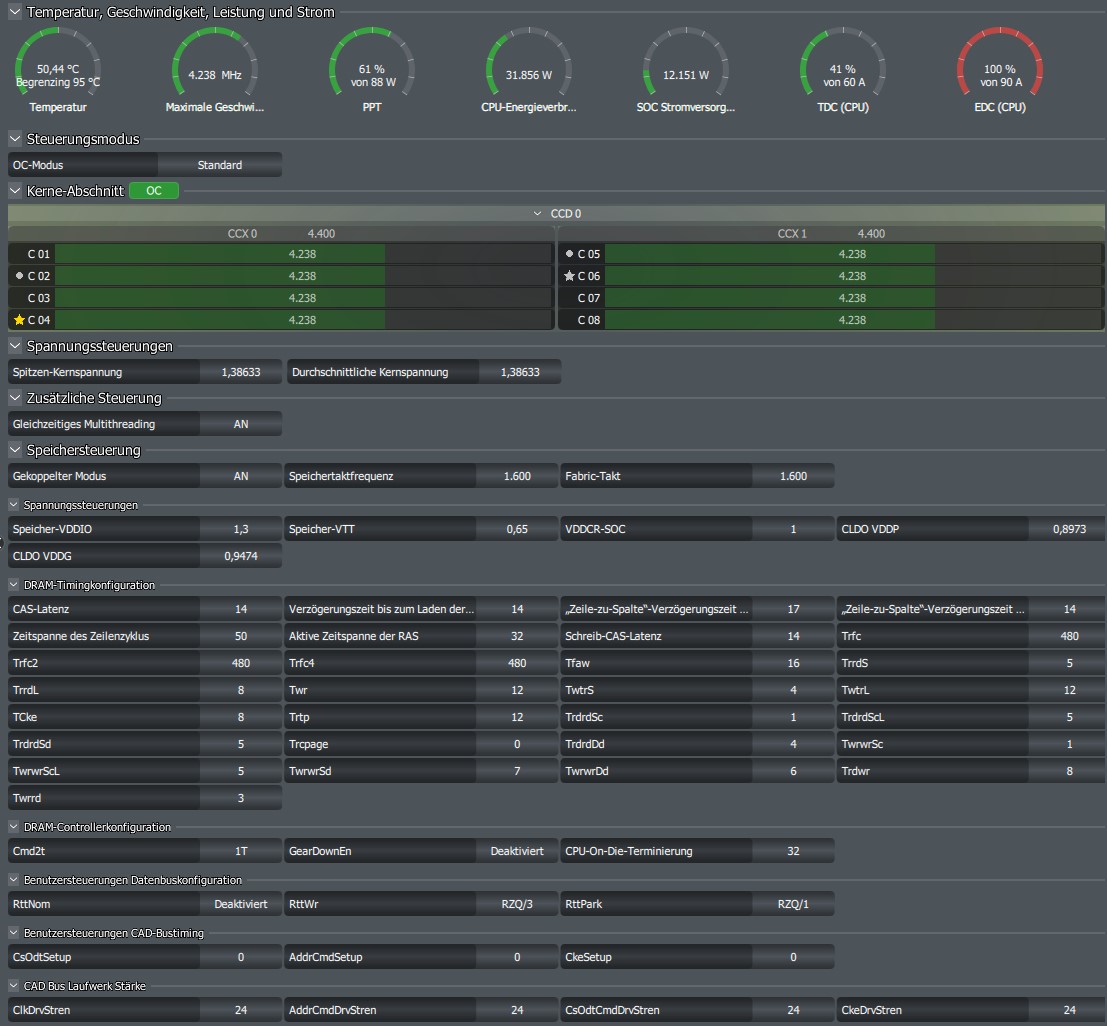The width and height of the screenshot is (1107, 1026).
Task: Collapse the Kerne-Abschnitt section
Action: pyautogui.click(x=15, y=191)
